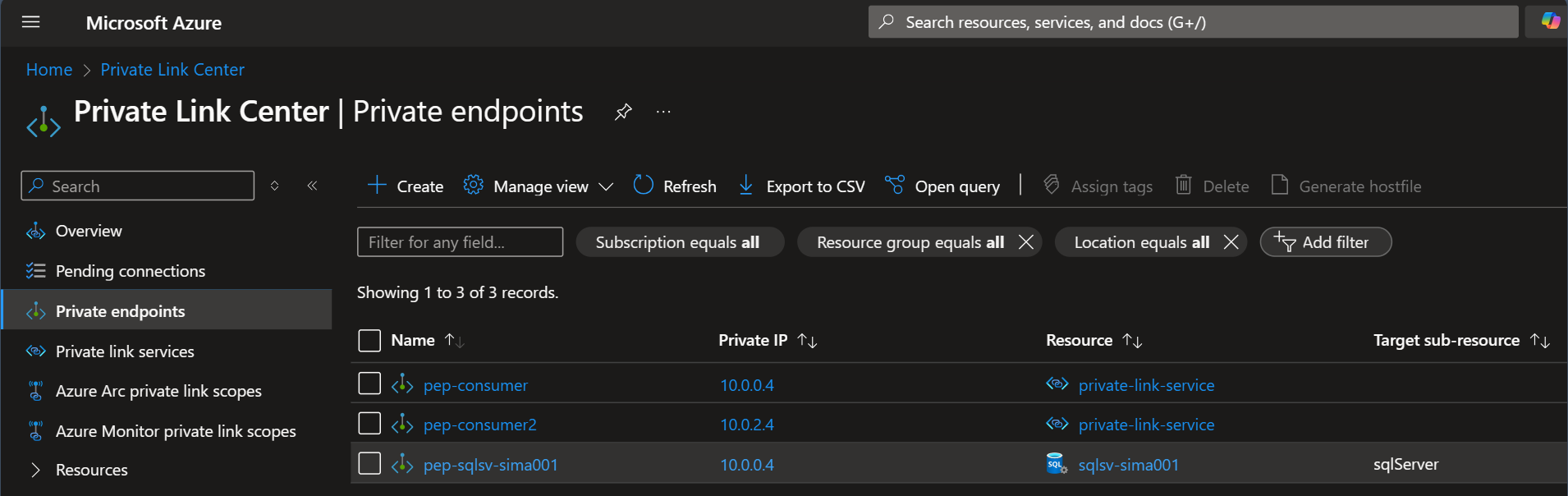
Task: Toggle the select all rows checkbox
Action: tap(369, 340)
